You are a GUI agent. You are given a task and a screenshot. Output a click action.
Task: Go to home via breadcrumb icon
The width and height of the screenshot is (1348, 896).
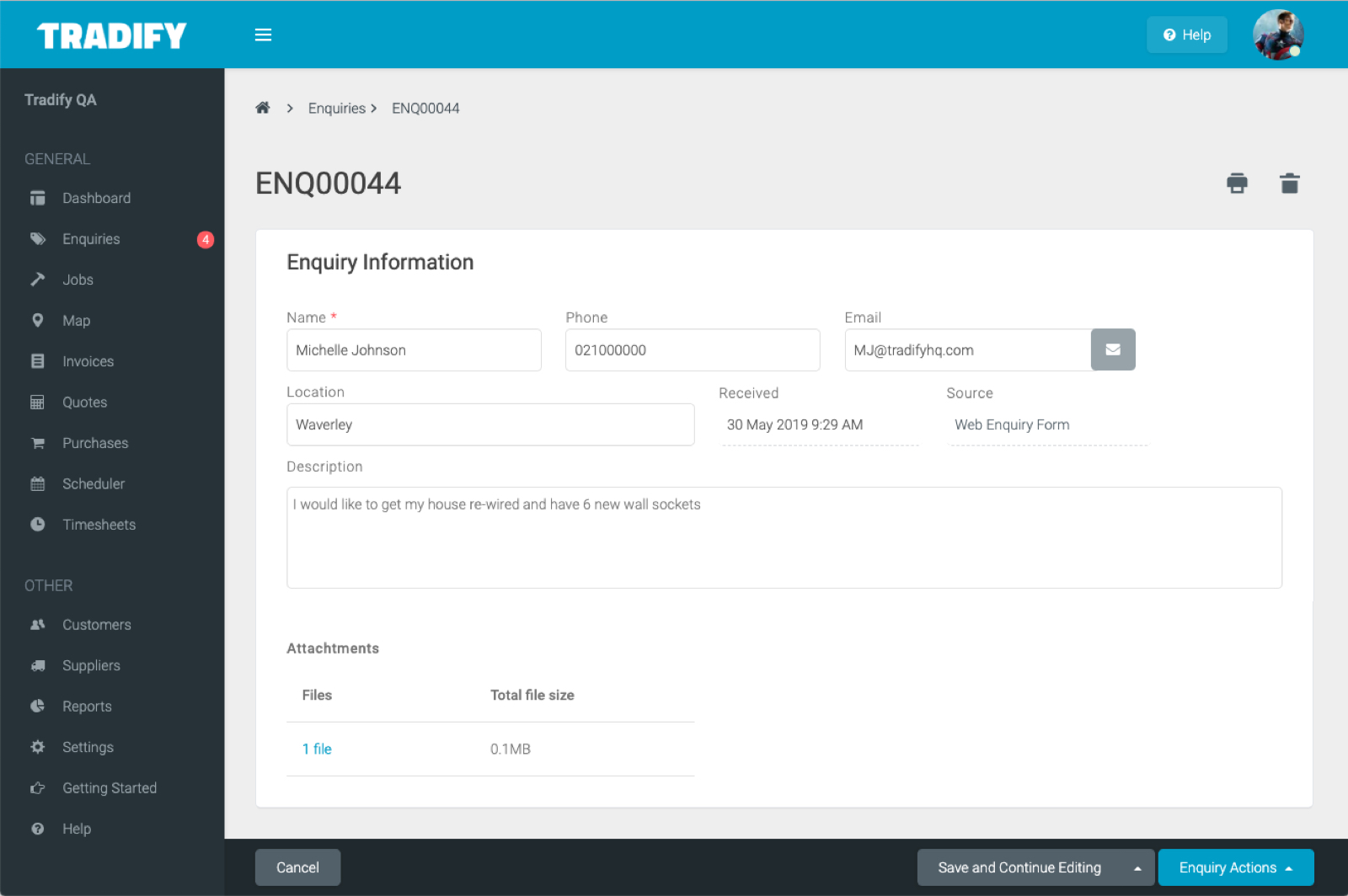coord(263,108)
